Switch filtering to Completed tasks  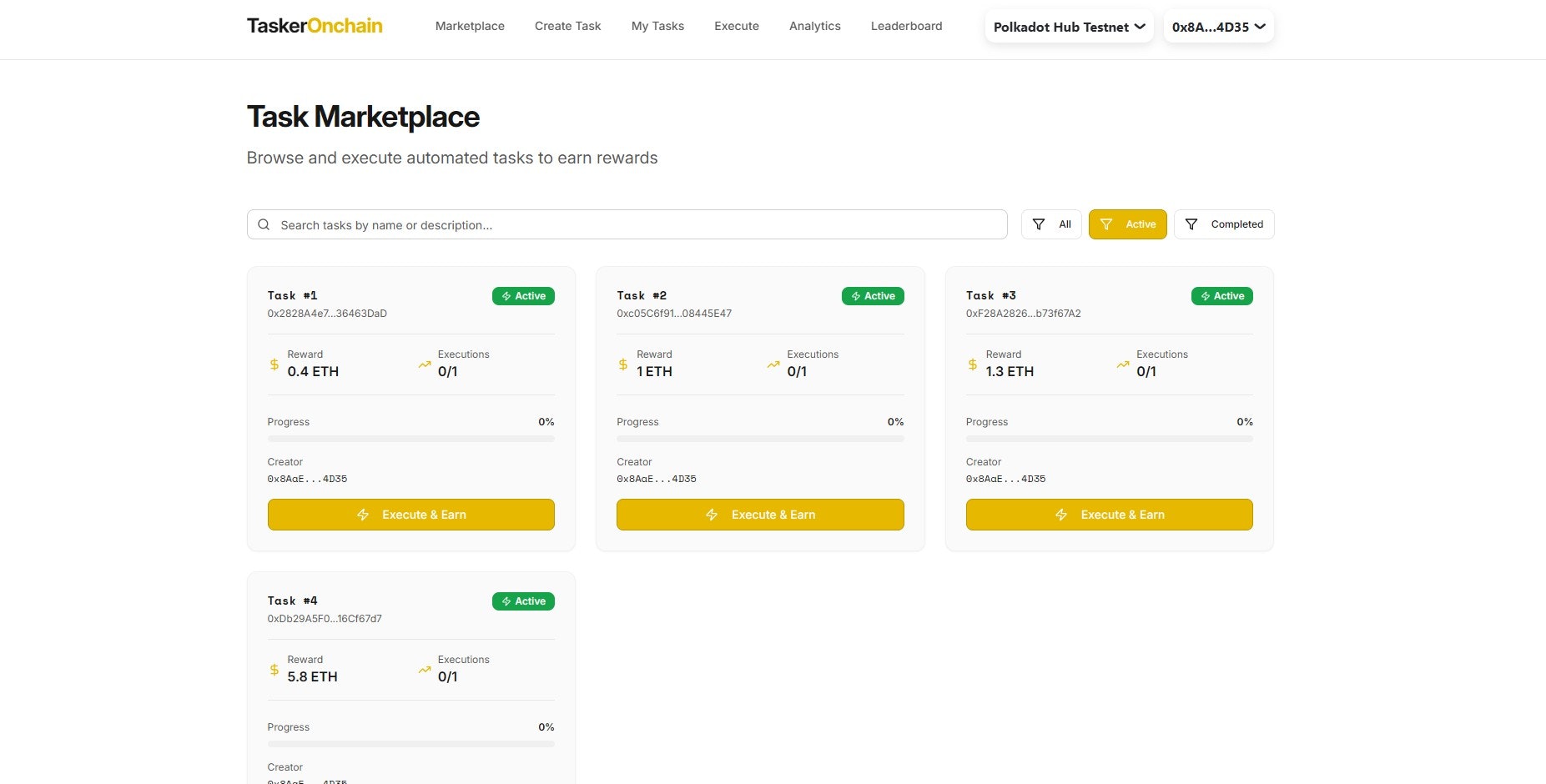tap(1224, 224)
